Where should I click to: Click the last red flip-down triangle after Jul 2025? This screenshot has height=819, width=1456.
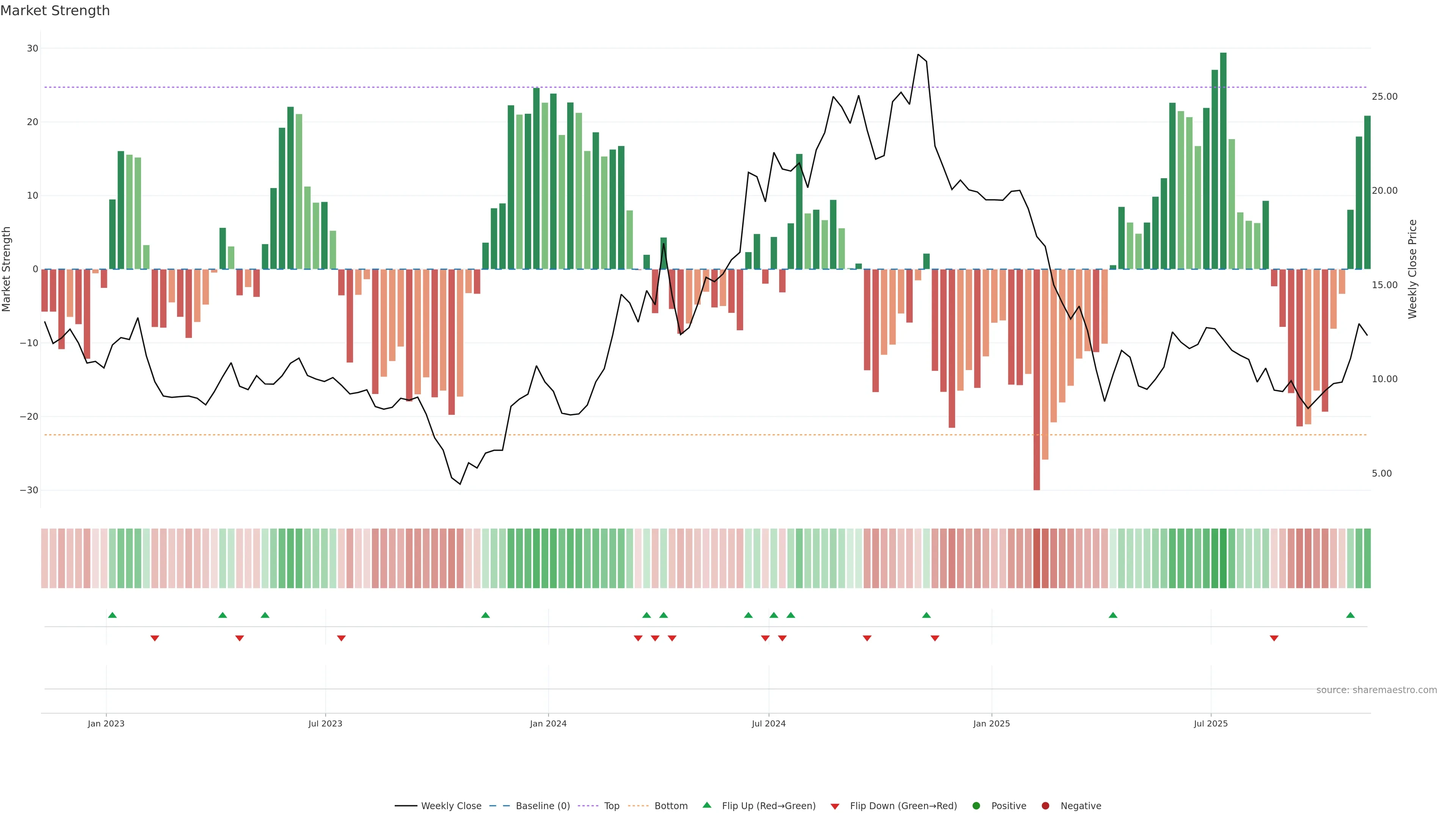pos(1274,638)
